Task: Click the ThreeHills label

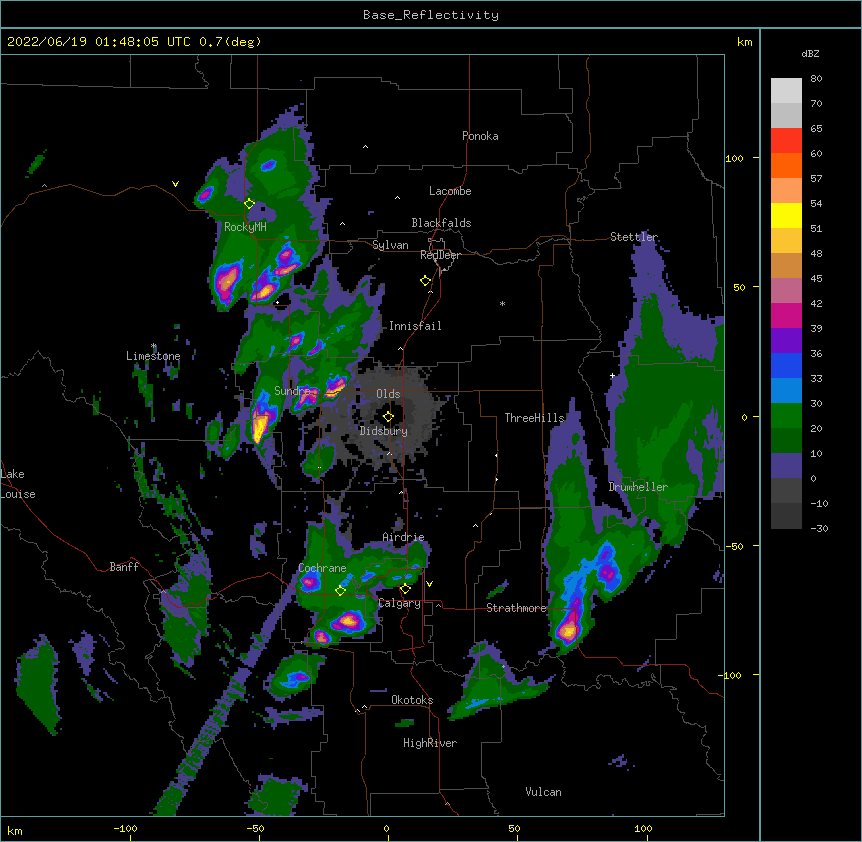Action: point(534,418)
